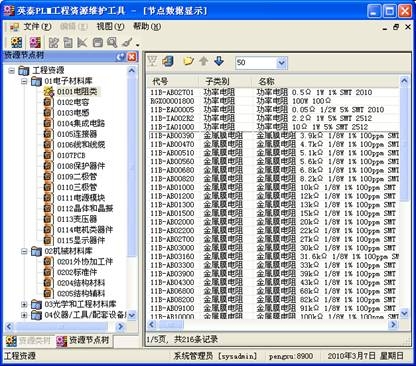Select the 0103电感 tree node
Screen dimensions: 416x366
coord(73,113)
